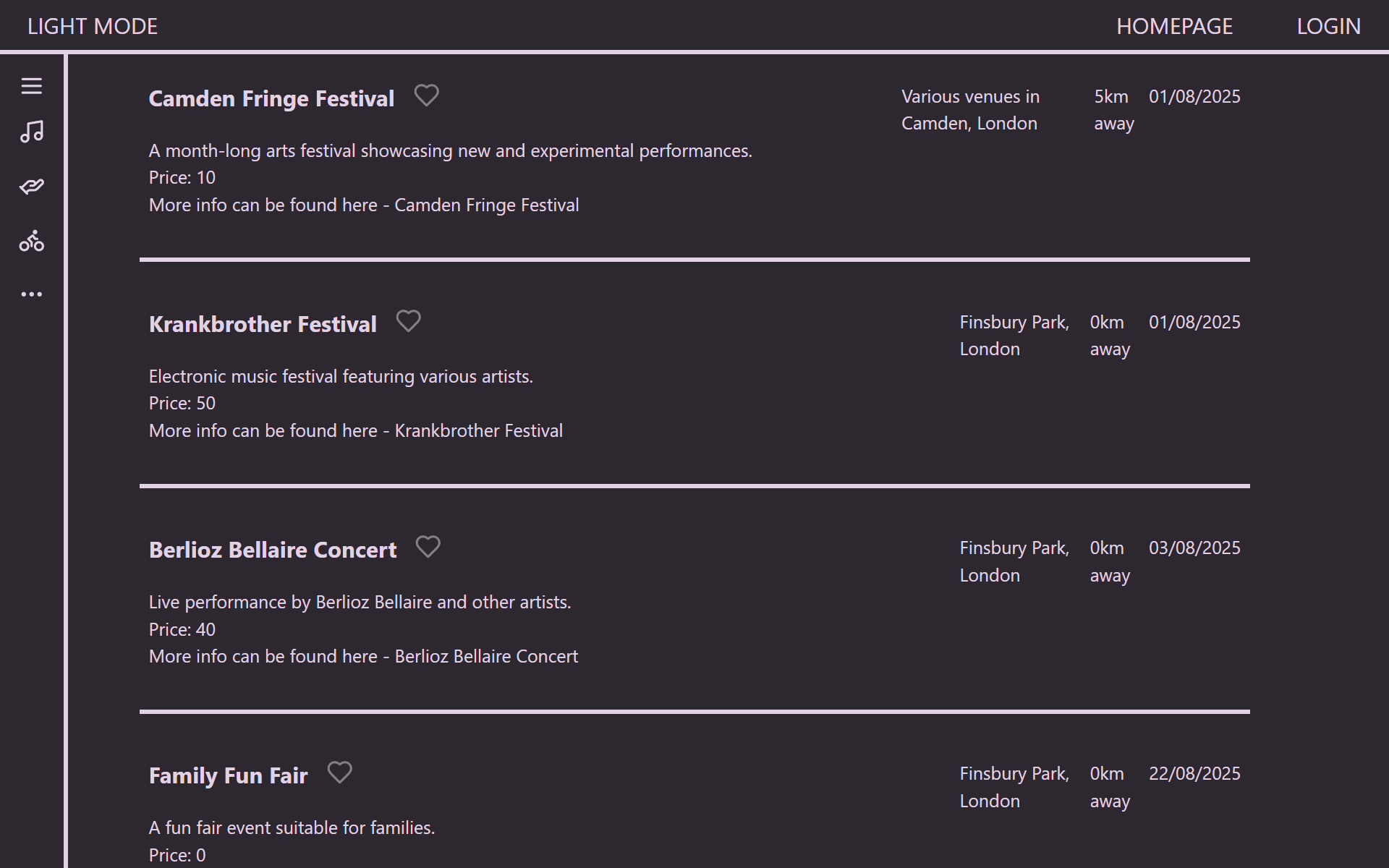The height and width of the screenshot is (868, 1389).
Task: Select the cycling sports category icon
Action: (x=31, y=241)
